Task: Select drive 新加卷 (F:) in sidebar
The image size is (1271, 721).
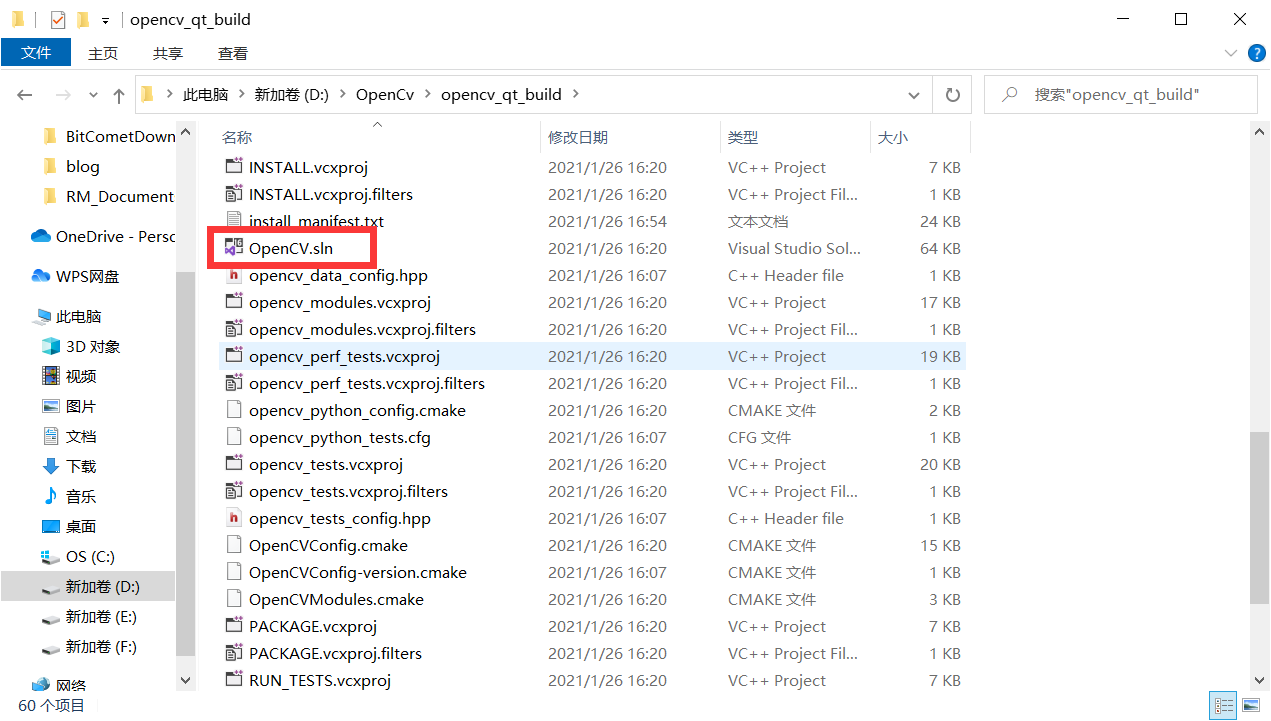Action: pyautogui.click(x=89, y=647)
